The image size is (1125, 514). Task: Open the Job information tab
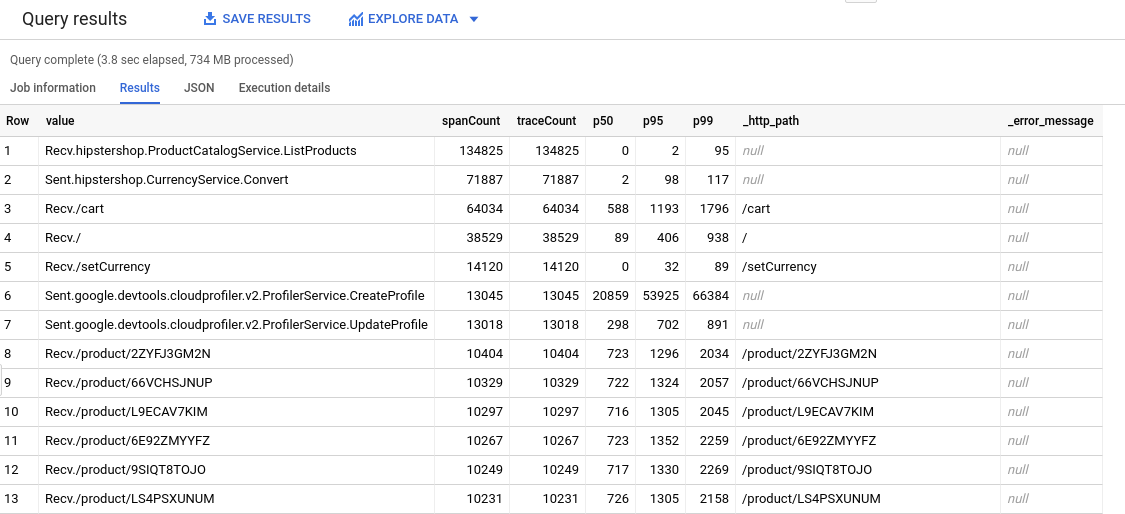(x=53, y=88)
